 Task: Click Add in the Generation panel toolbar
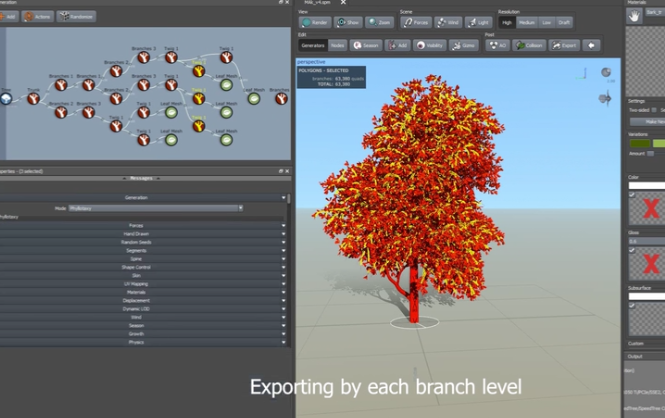coord(8,17)
